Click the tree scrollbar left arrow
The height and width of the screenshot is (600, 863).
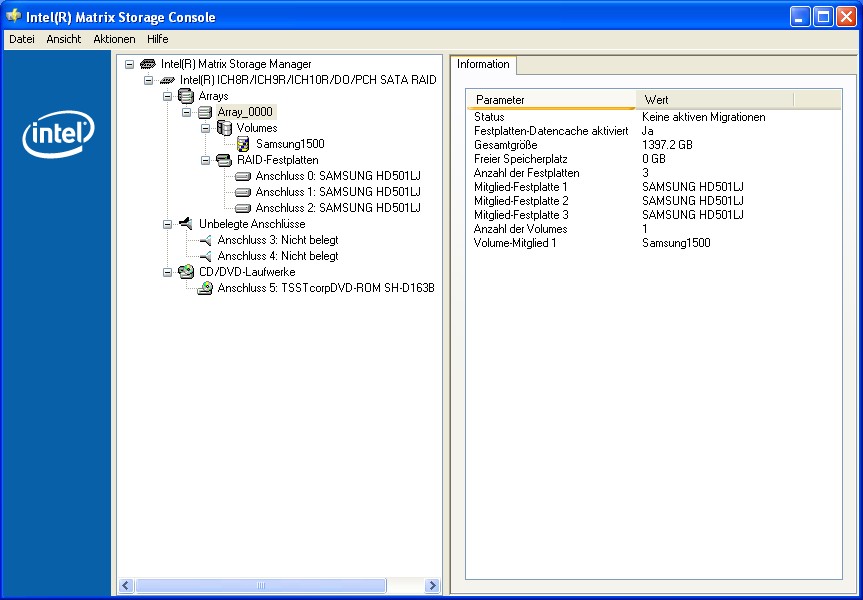[x=126, y=585]
